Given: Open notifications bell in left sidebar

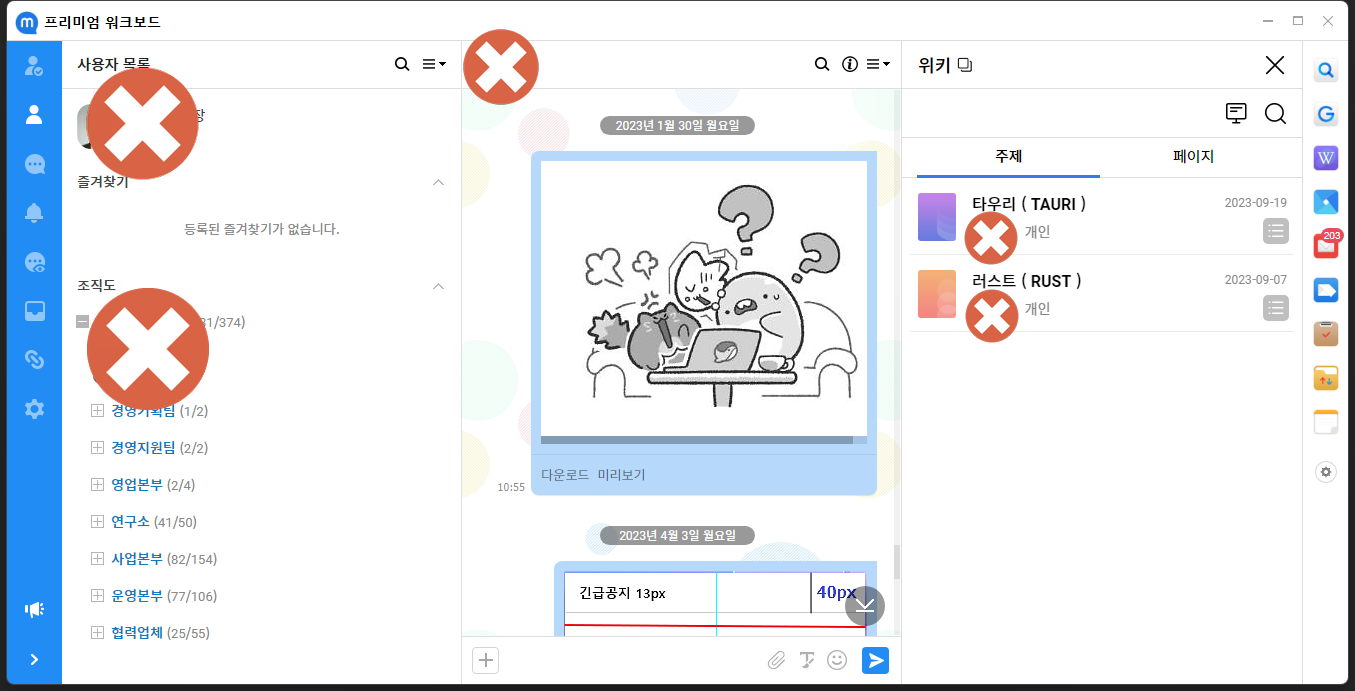Looking at the screenshot, I should [x=34, y=213].
